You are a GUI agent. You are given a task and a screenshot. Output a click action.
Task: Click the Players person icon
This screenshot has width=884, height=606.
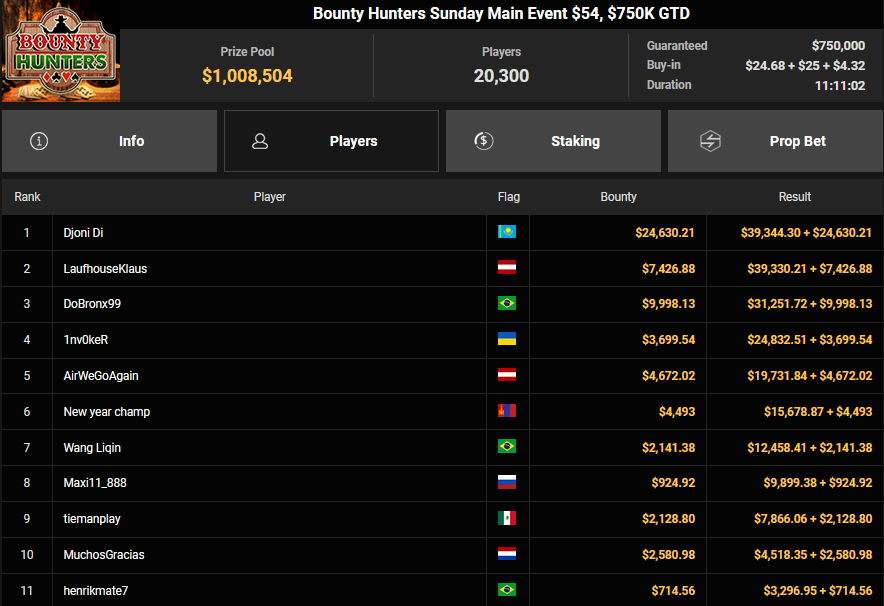[260, 141]
